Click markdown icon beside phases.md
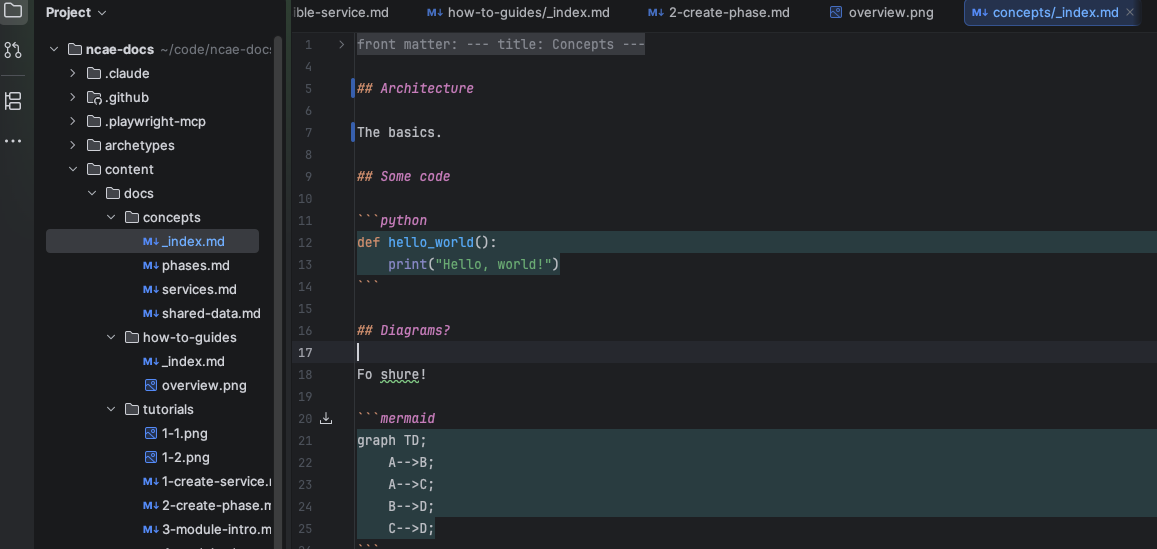The image size is (1157, 549). [x=151, y=266]
